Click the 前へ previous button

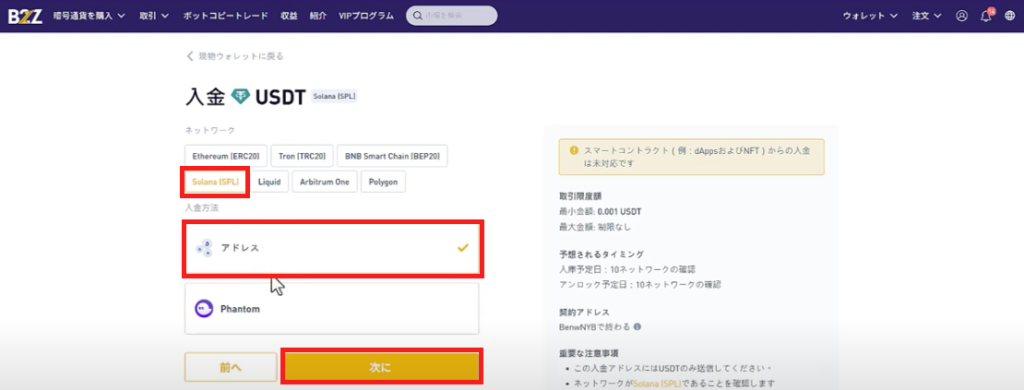231,368
